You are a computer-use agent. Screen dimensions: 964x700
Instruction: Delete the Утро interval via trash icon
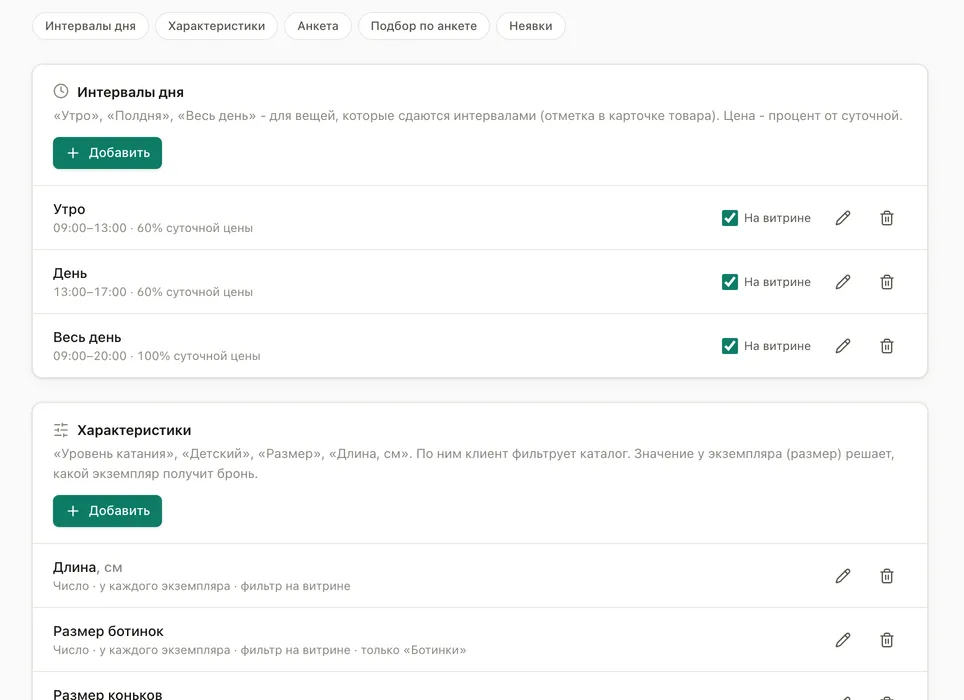pos(887,218)
